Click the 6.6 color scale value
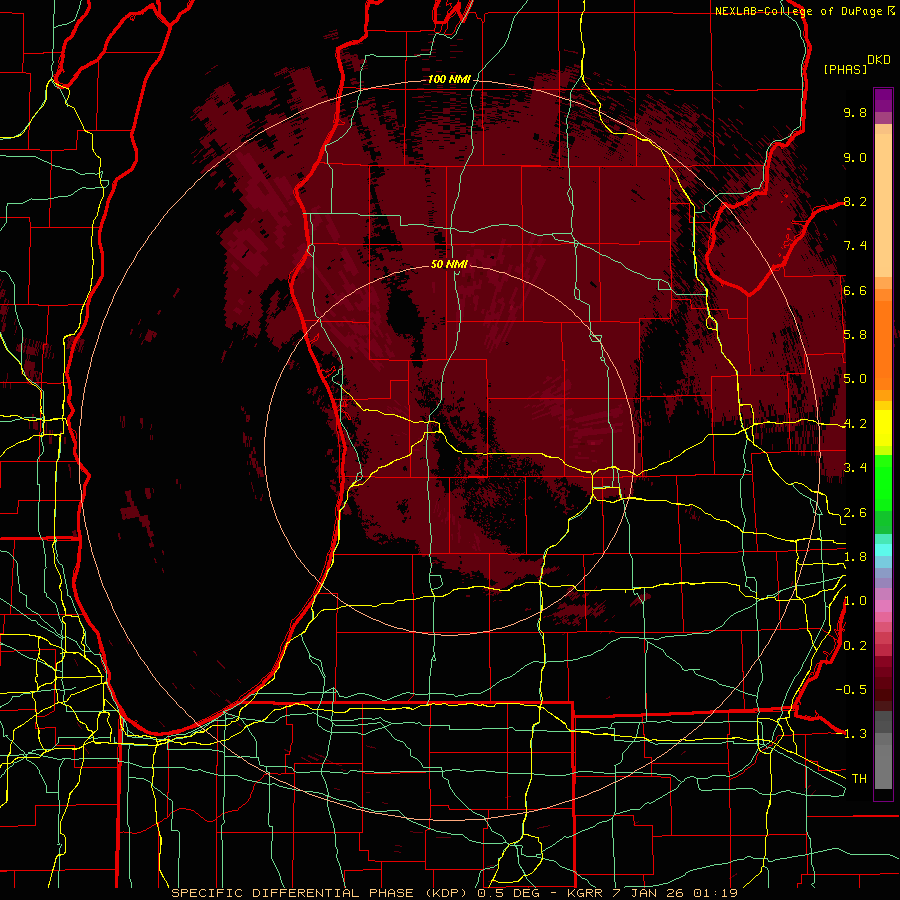The height and width of the screenshot is (900, 900). pyautogui.click(x=855, y=290)
